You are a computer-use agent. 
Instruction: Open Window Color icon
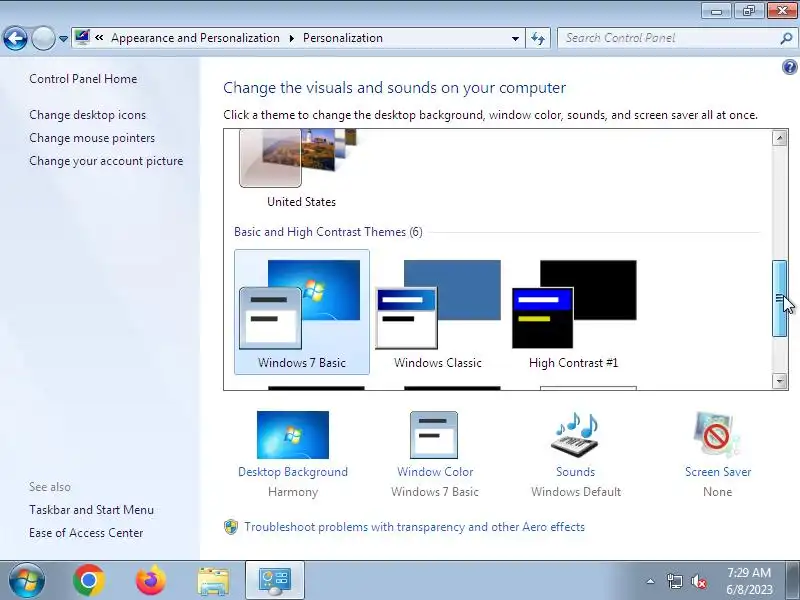[434, 435]
